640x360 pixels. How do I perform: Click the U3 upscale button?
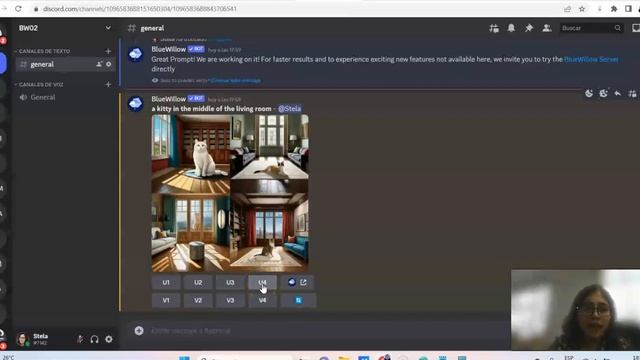(x=230, y=282)
